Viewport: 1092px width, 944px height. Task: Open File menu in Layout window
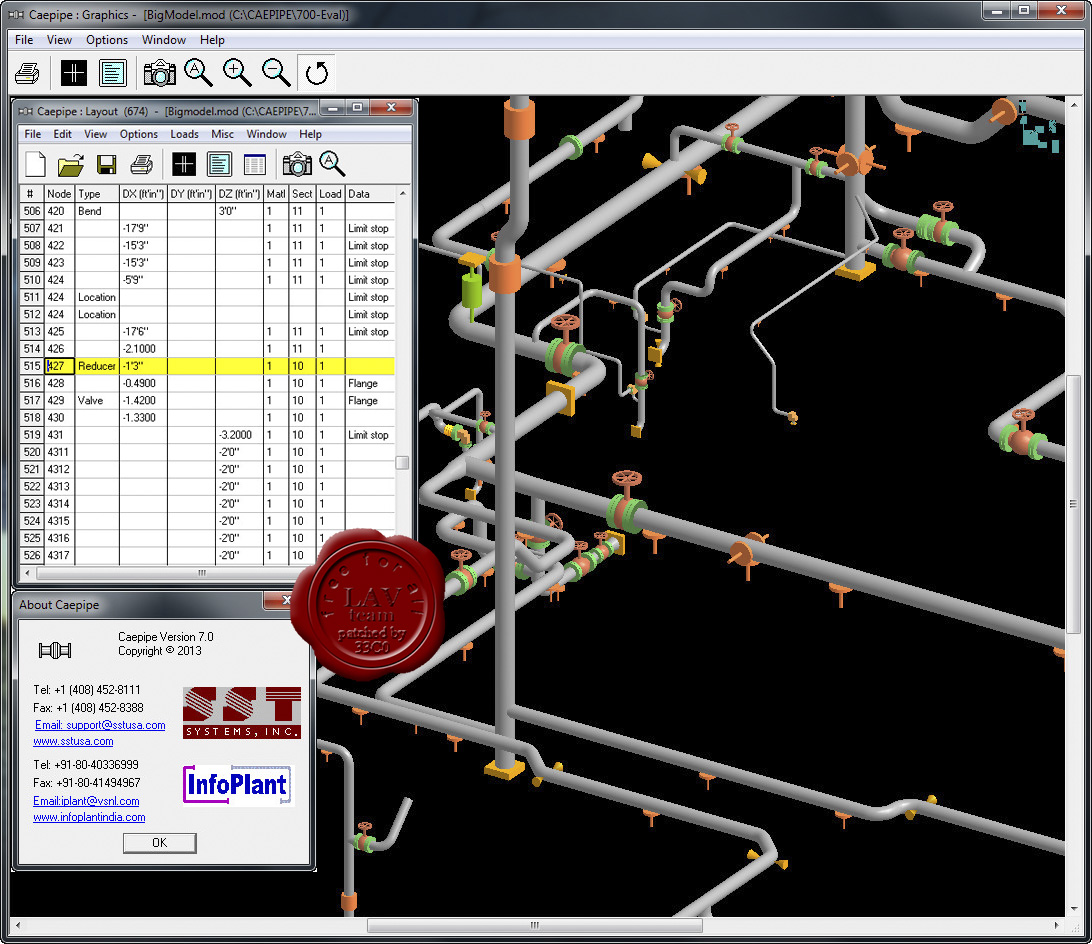(33, 134)
